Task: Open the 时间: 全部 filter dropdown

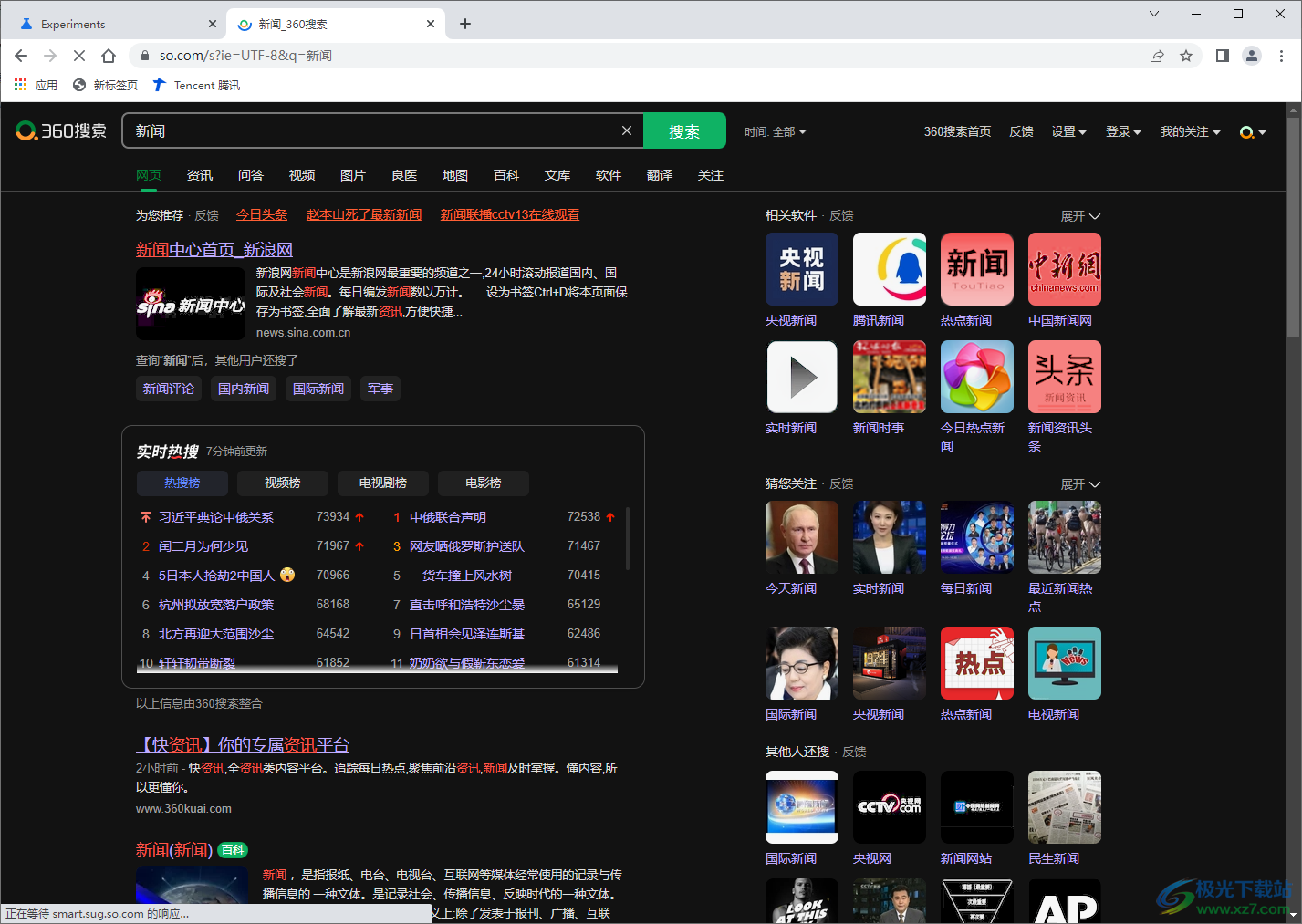Action: [x=776, y=131]
